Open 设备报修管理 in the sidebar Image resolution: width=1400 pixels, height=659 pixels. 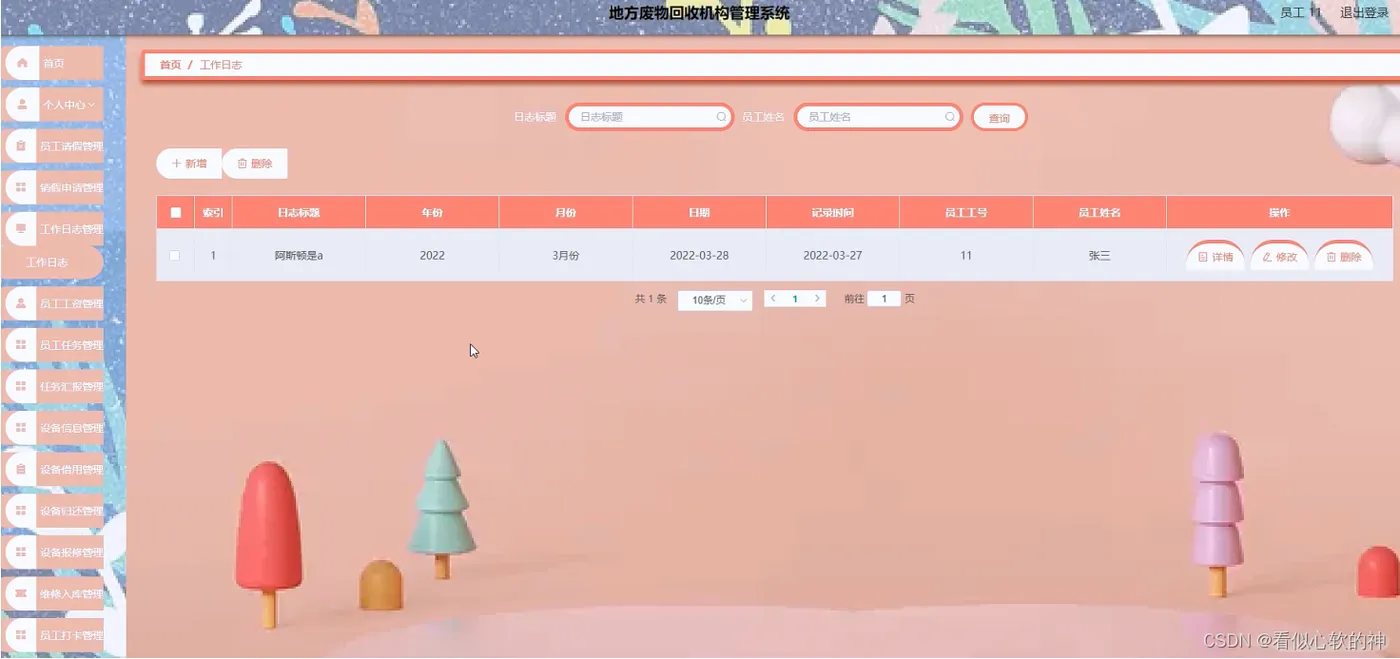(55, 552)
